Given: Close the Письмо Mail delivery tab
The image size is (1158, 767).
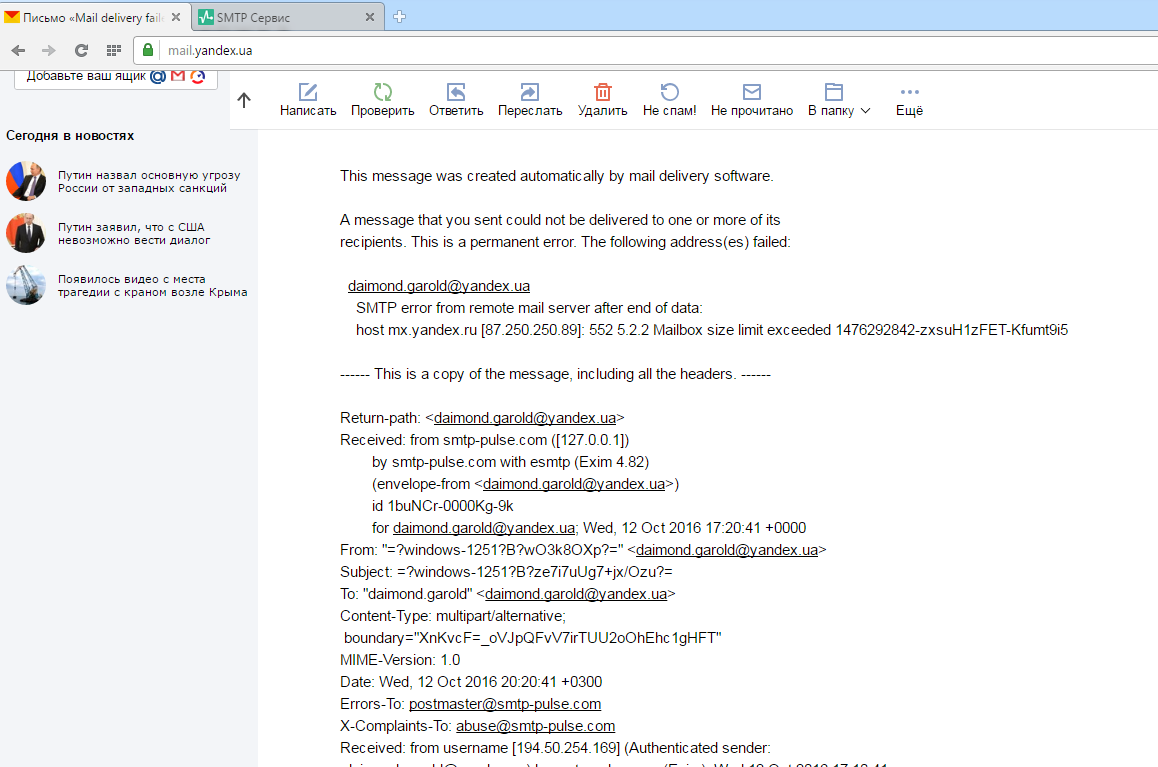Looking at the screenshot, I should tap(176, 17).
